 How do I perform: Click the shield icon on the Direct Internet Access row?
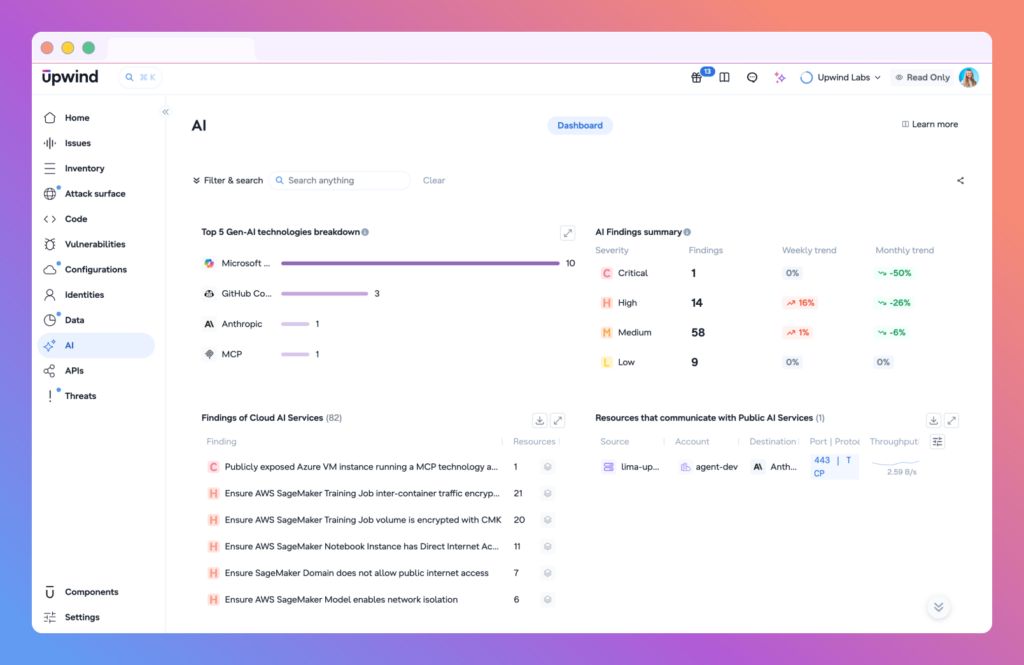(x=547, y=546)
